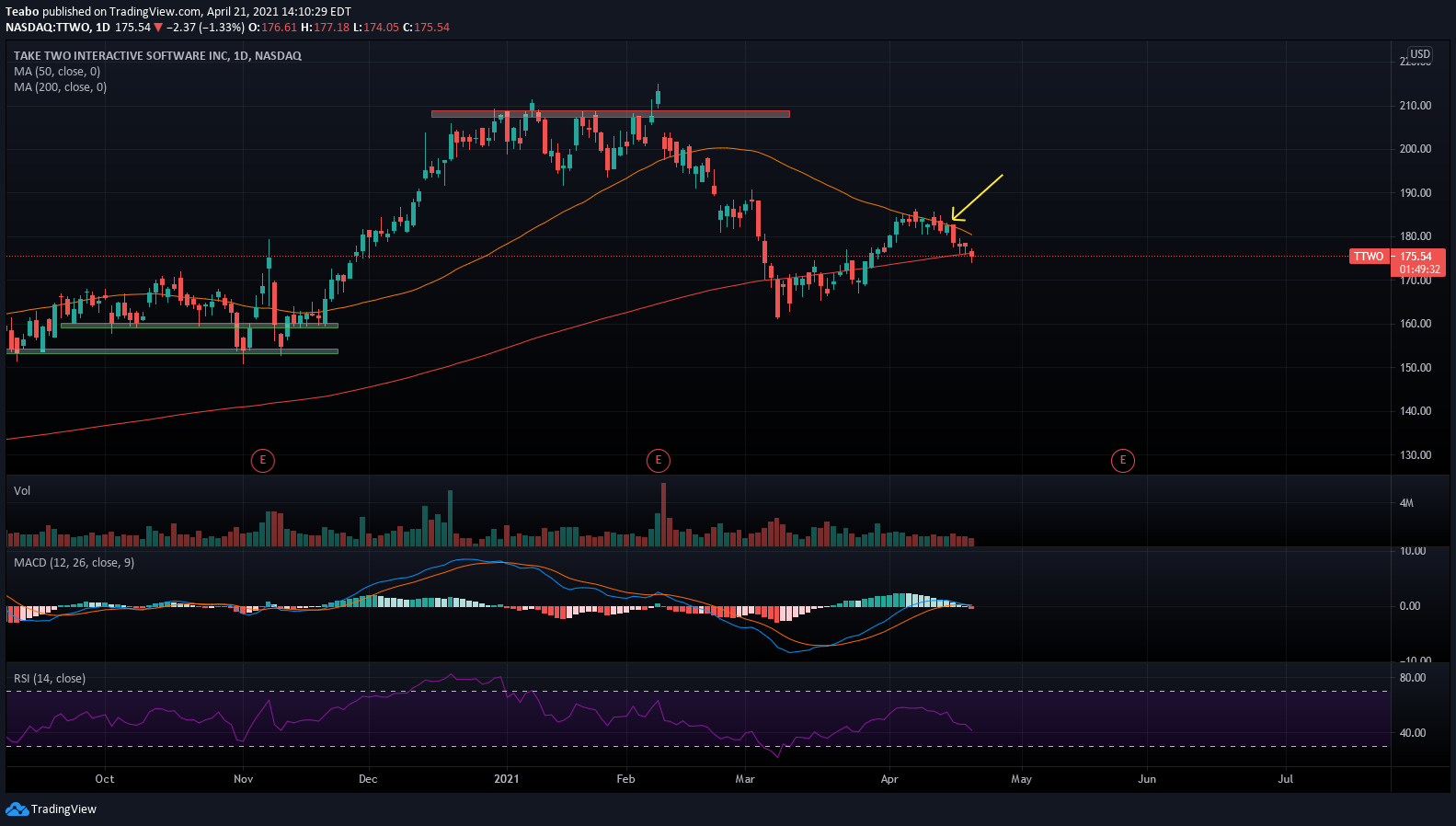Click the 80.00 RSI axis label
The width and height of the screenshot is (1456, 826).
click(x=1413, y=678)
